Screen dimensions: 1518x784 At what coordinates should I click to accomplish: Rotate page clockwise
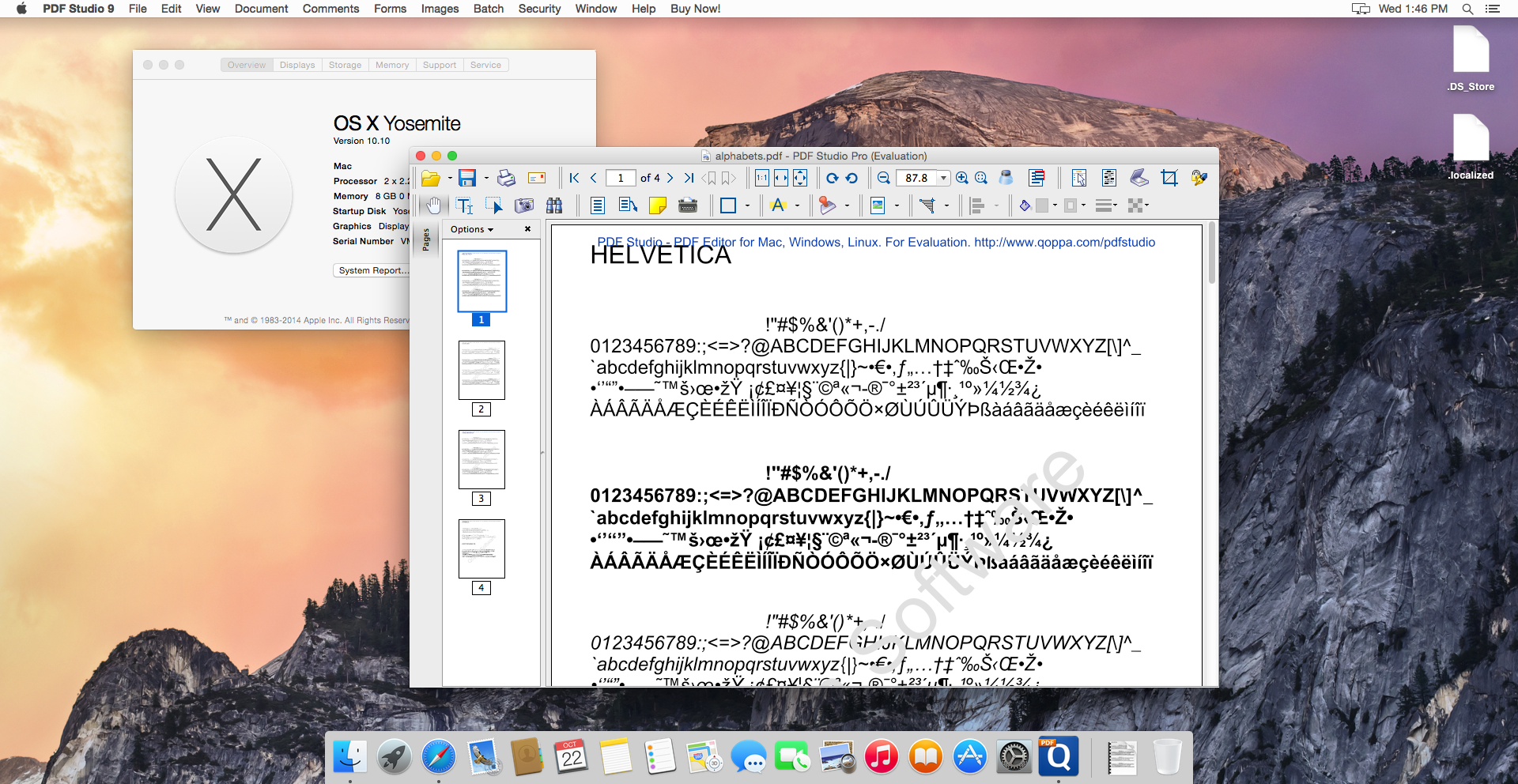[833, 178]
